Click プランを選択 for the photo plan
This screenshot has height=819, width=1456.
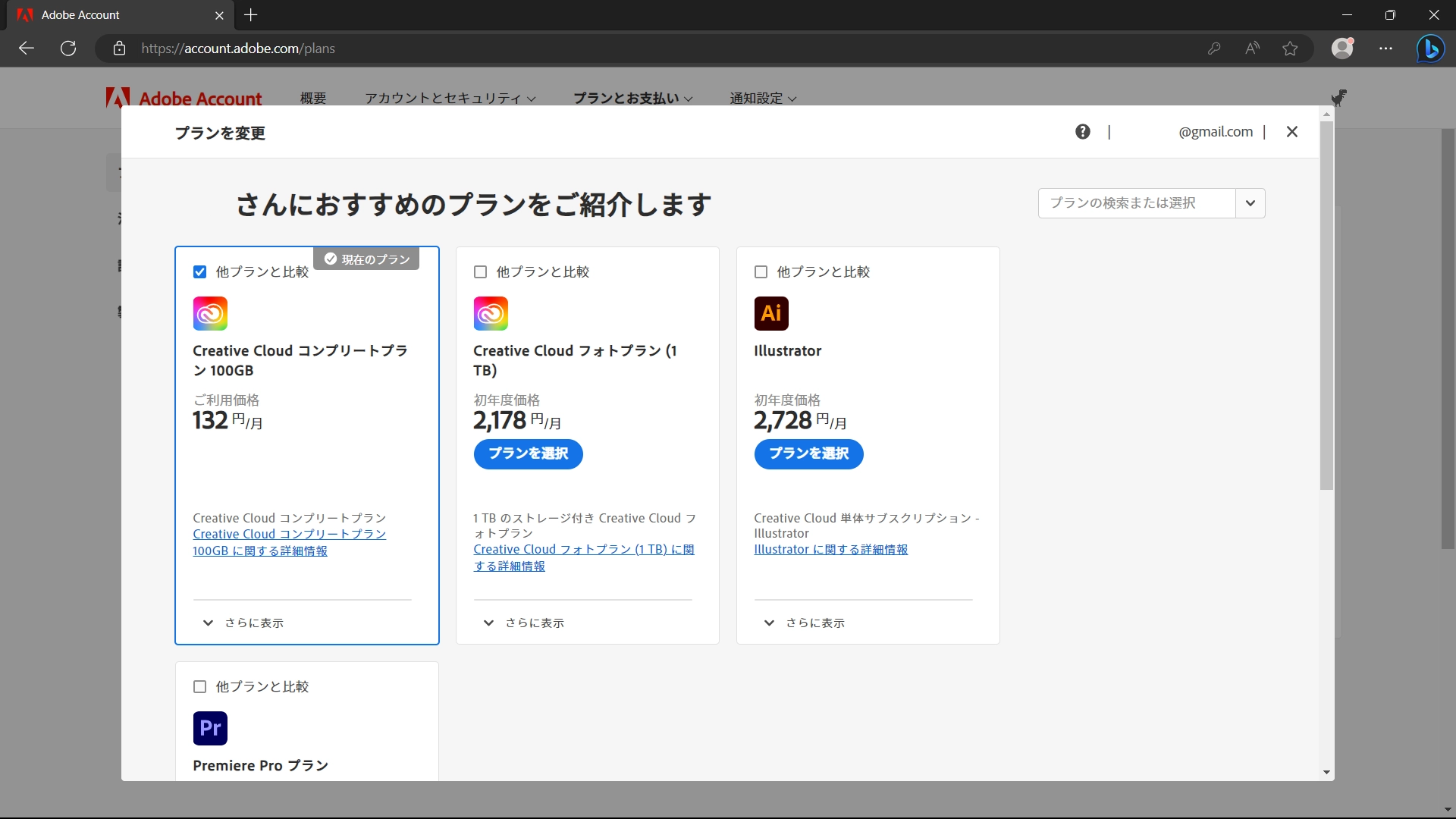tap(528, 454)
